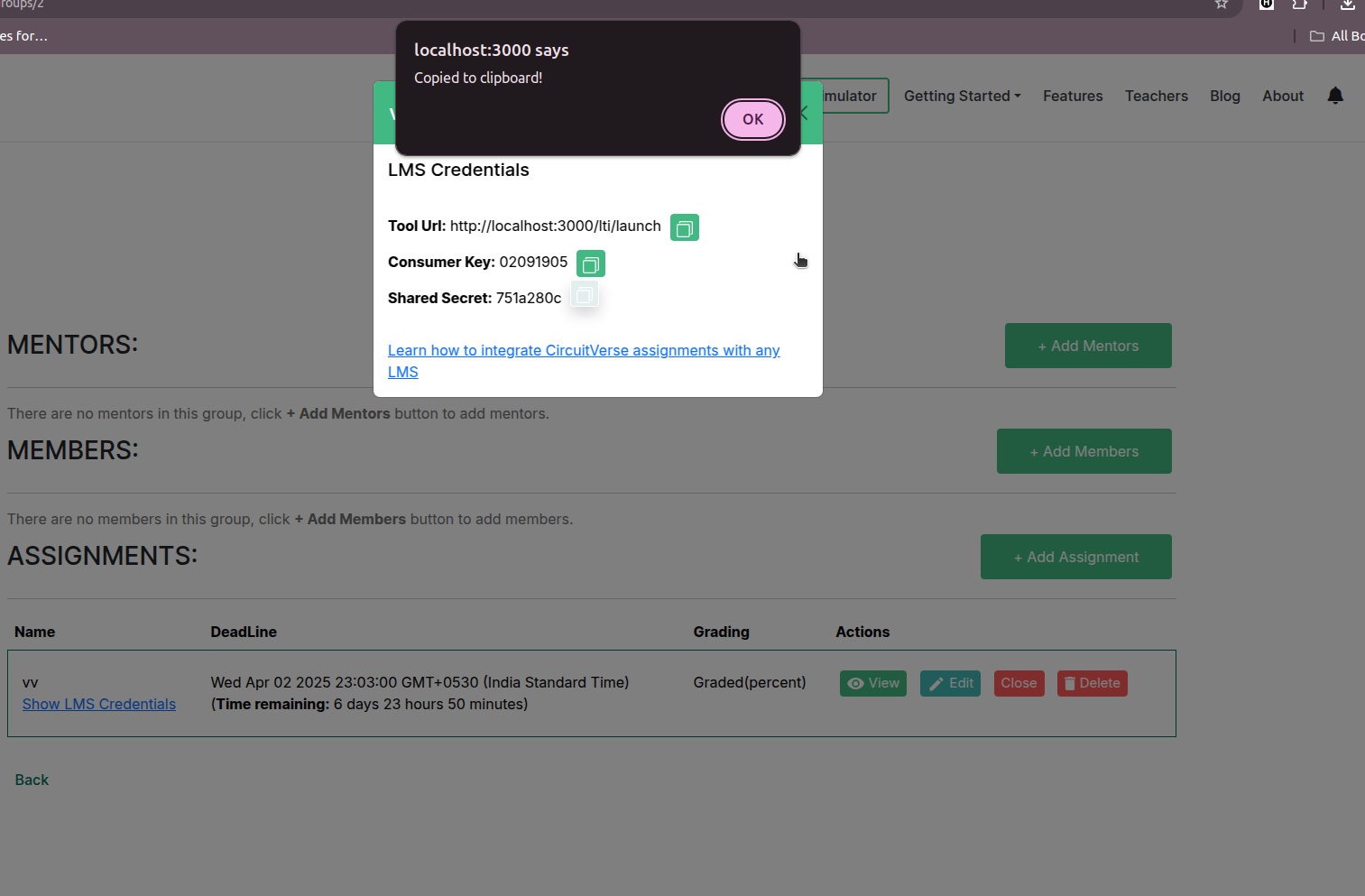
Task: Delete the vv assignment
Action: pos(1092,683)
